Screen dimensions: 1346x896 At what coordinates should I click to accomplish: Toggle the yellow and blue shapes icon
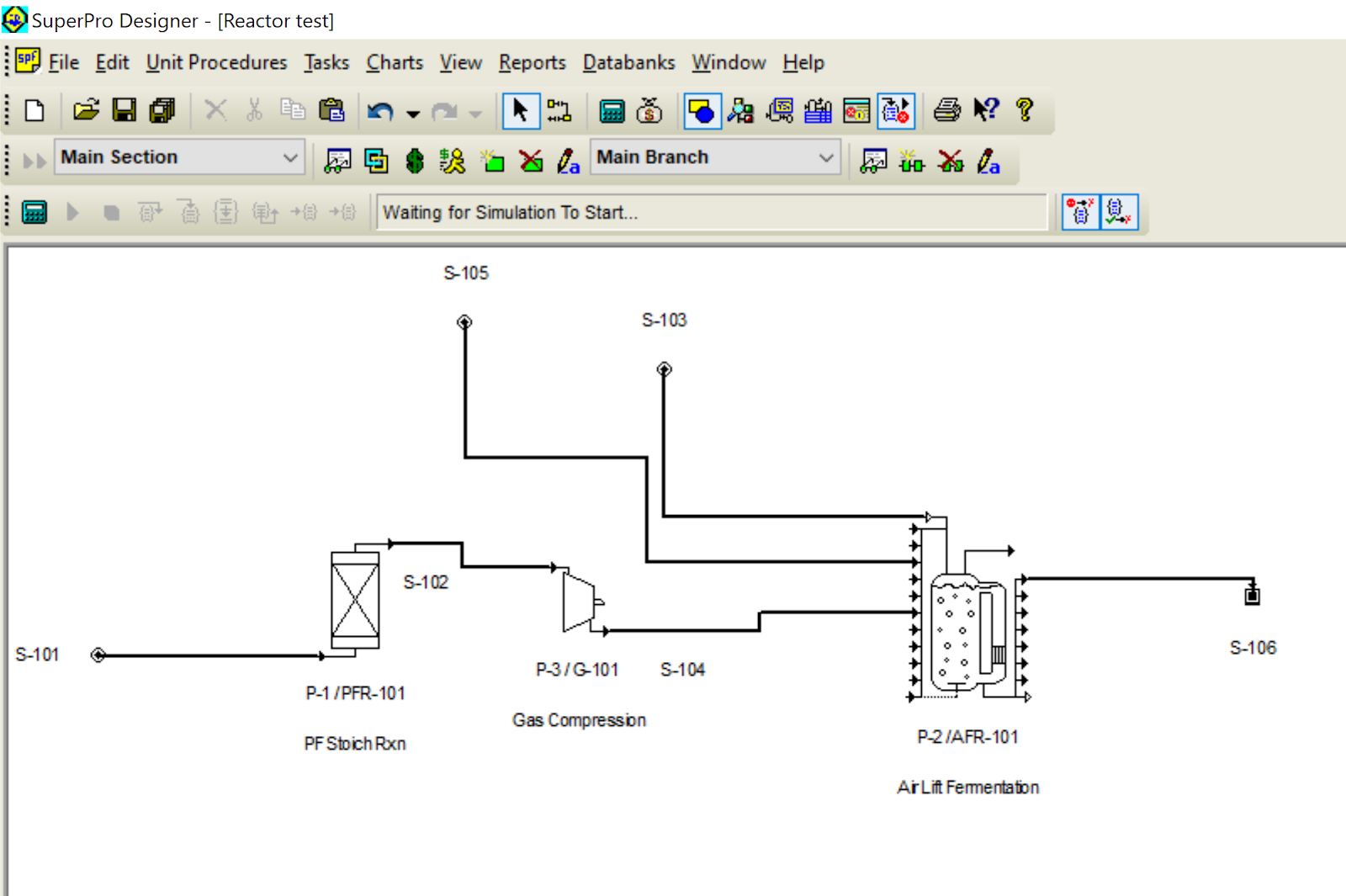coord(702,111)
